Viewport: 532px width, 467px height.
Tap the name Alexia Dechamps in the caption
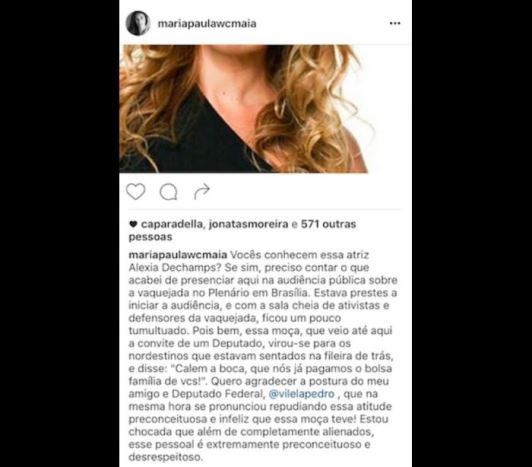pos(172,268)
